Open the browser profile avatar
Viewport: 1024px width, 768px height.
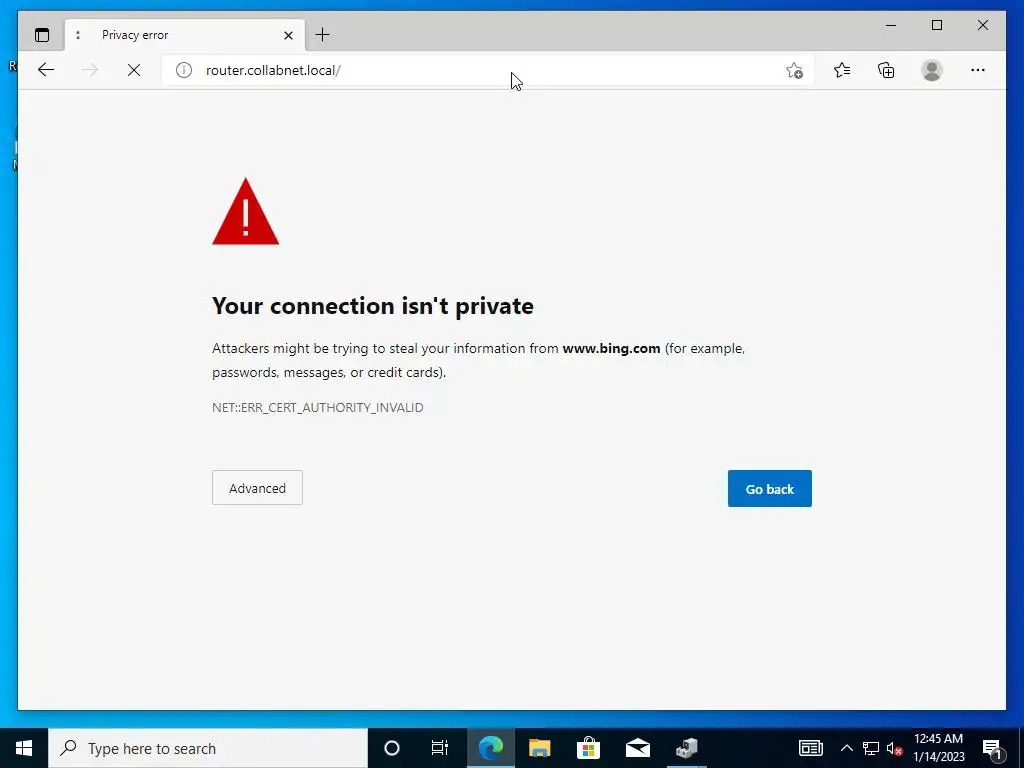coord(932,70)
